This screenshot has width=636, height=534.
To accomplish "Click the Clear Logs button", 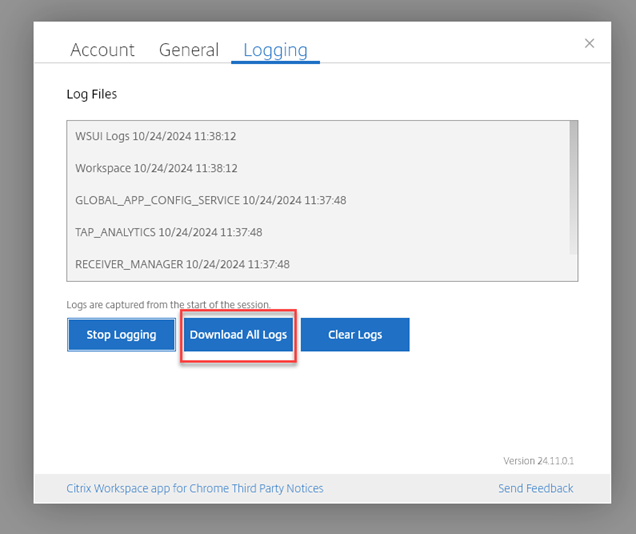I will (x=355, y=335).
